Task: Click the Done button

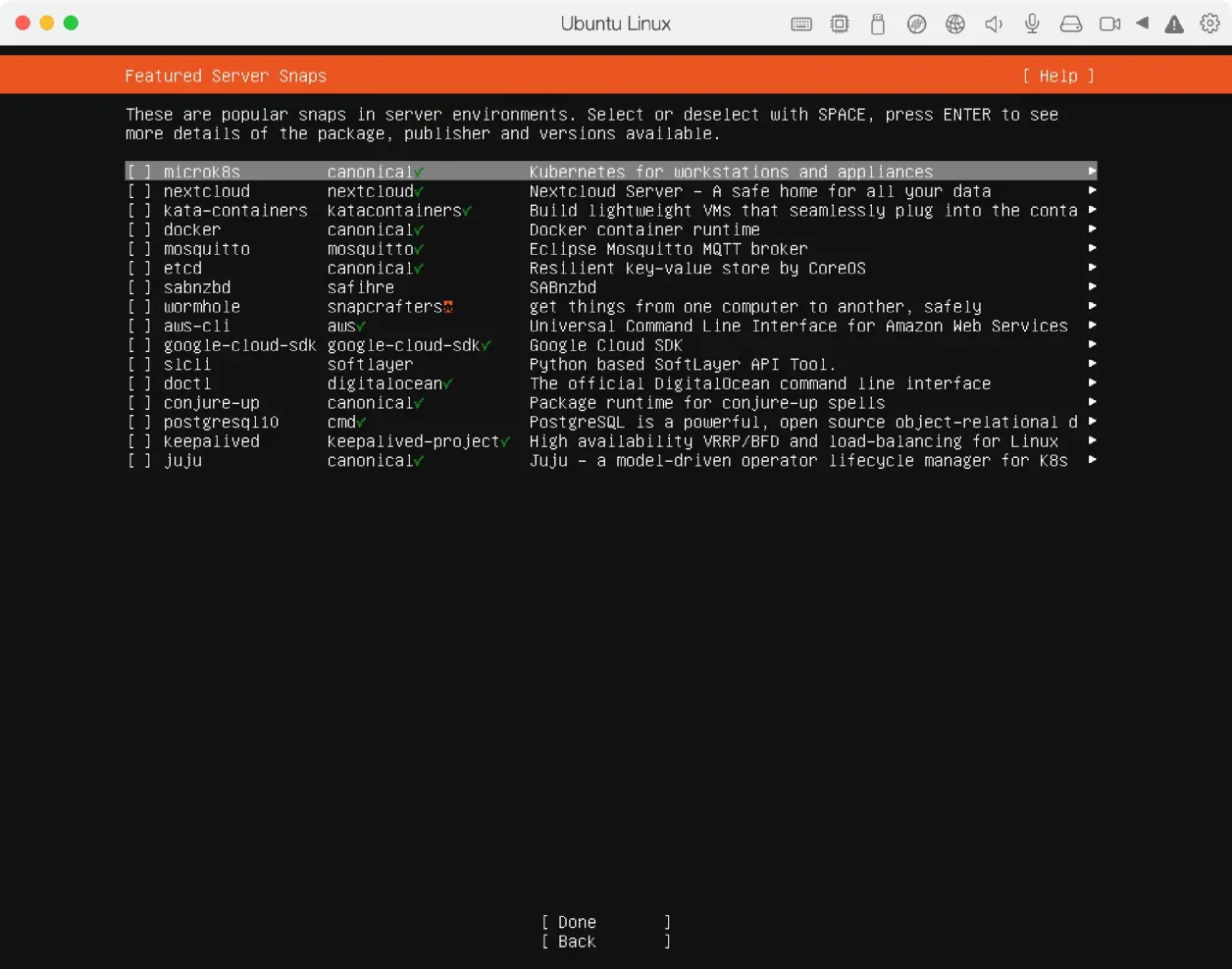Action: (606, 922)
